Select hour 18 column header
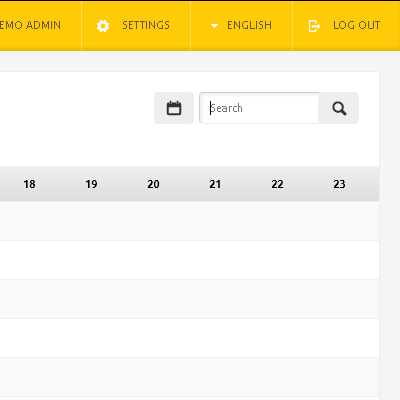400x400 pixels. click(x=29, y=184)
